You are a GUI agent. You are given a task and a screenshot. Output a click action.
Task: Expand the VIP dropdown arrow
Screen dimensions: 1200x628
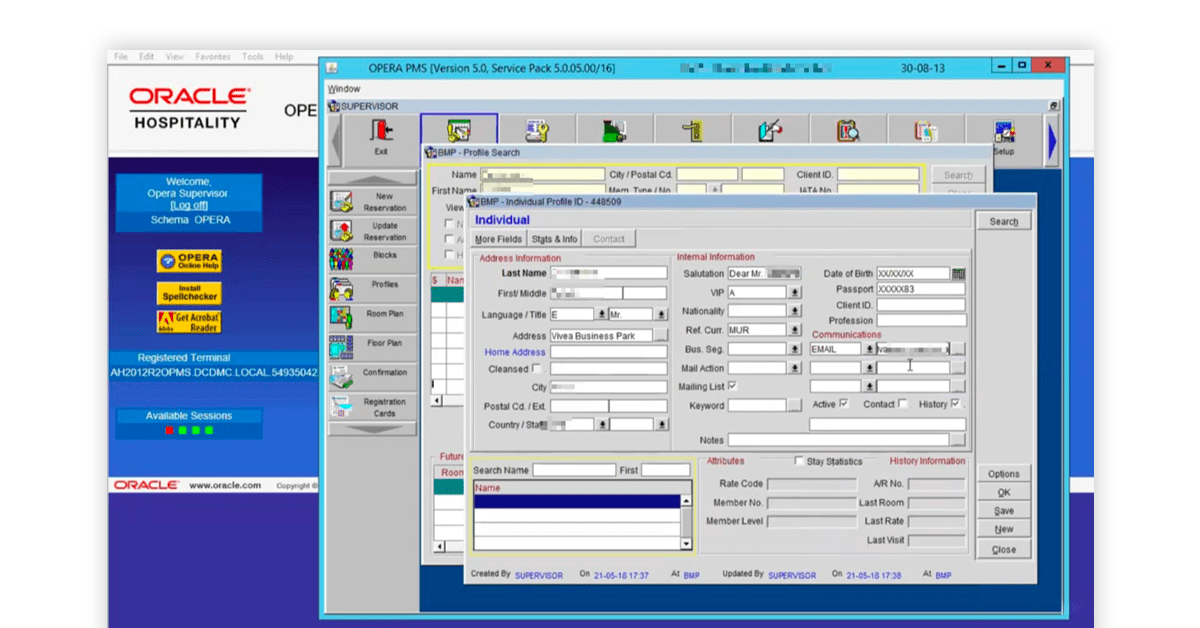pyautogui.click(x=795, y=292)
